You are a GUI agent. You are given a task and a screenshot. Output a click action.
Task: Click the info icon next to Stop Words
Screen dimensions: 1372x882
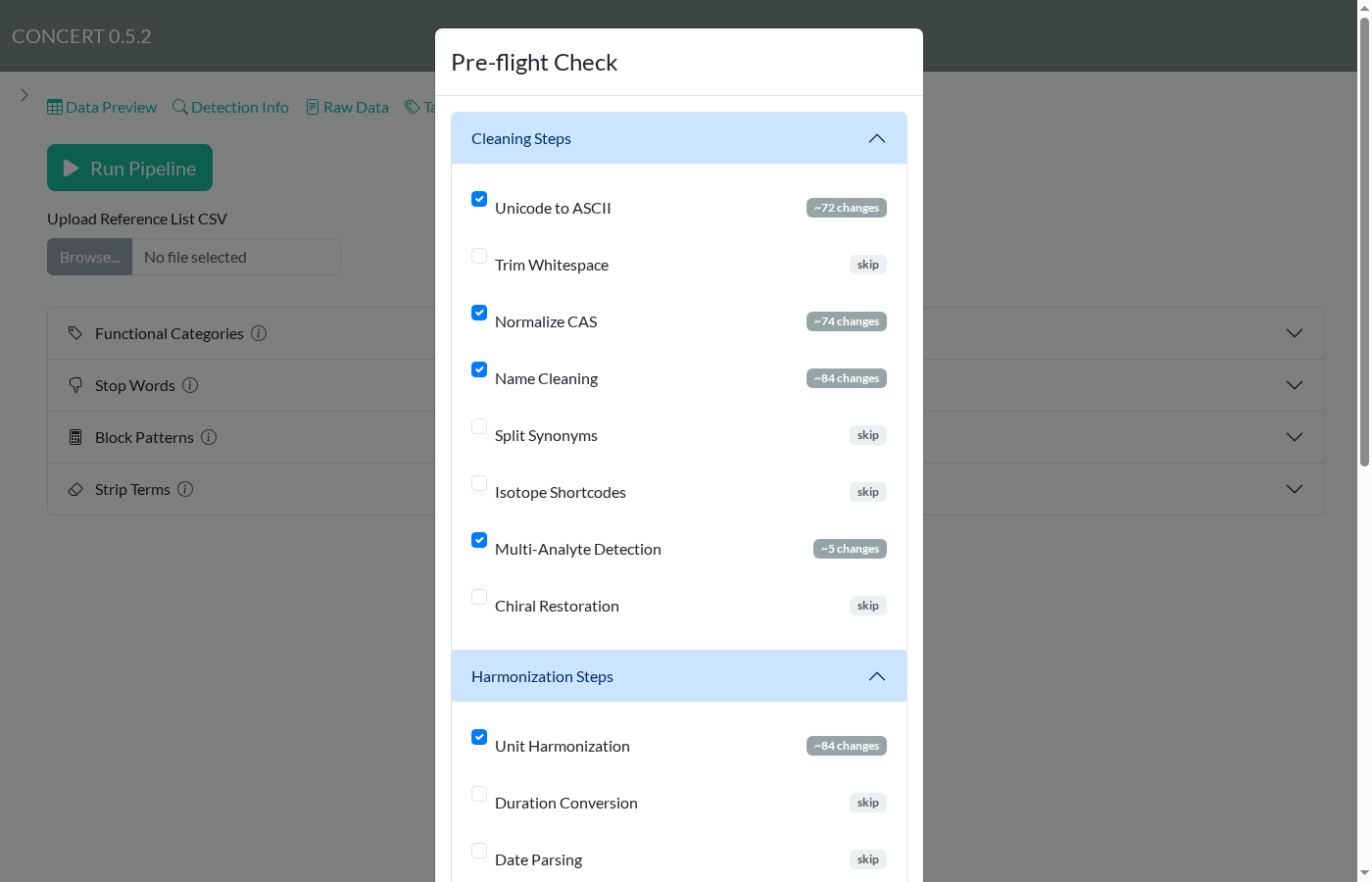coord(190,385)
